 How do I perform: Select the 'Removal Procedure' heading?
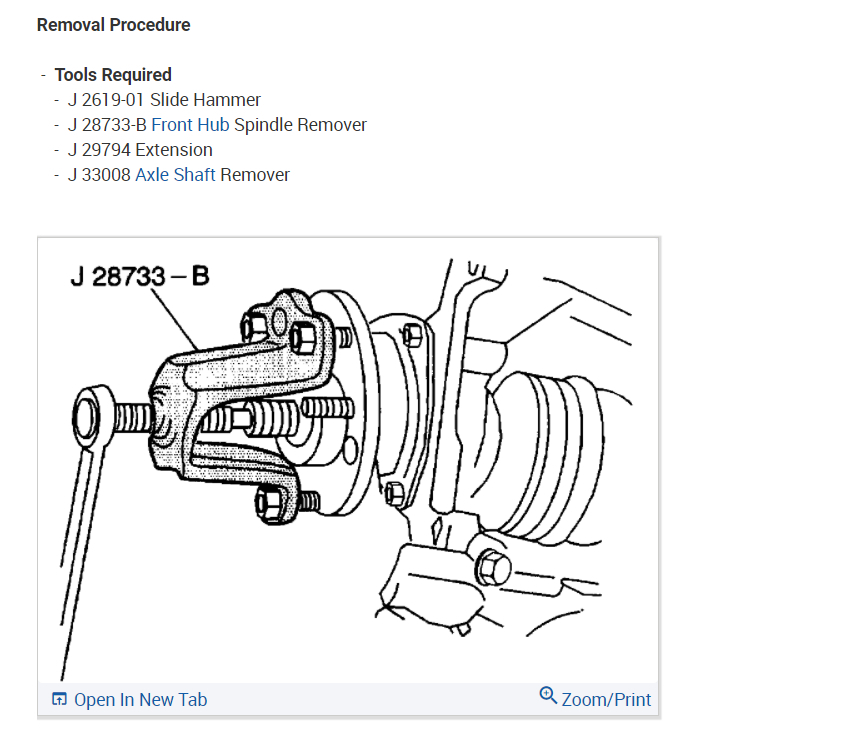(x=114, y=25)
